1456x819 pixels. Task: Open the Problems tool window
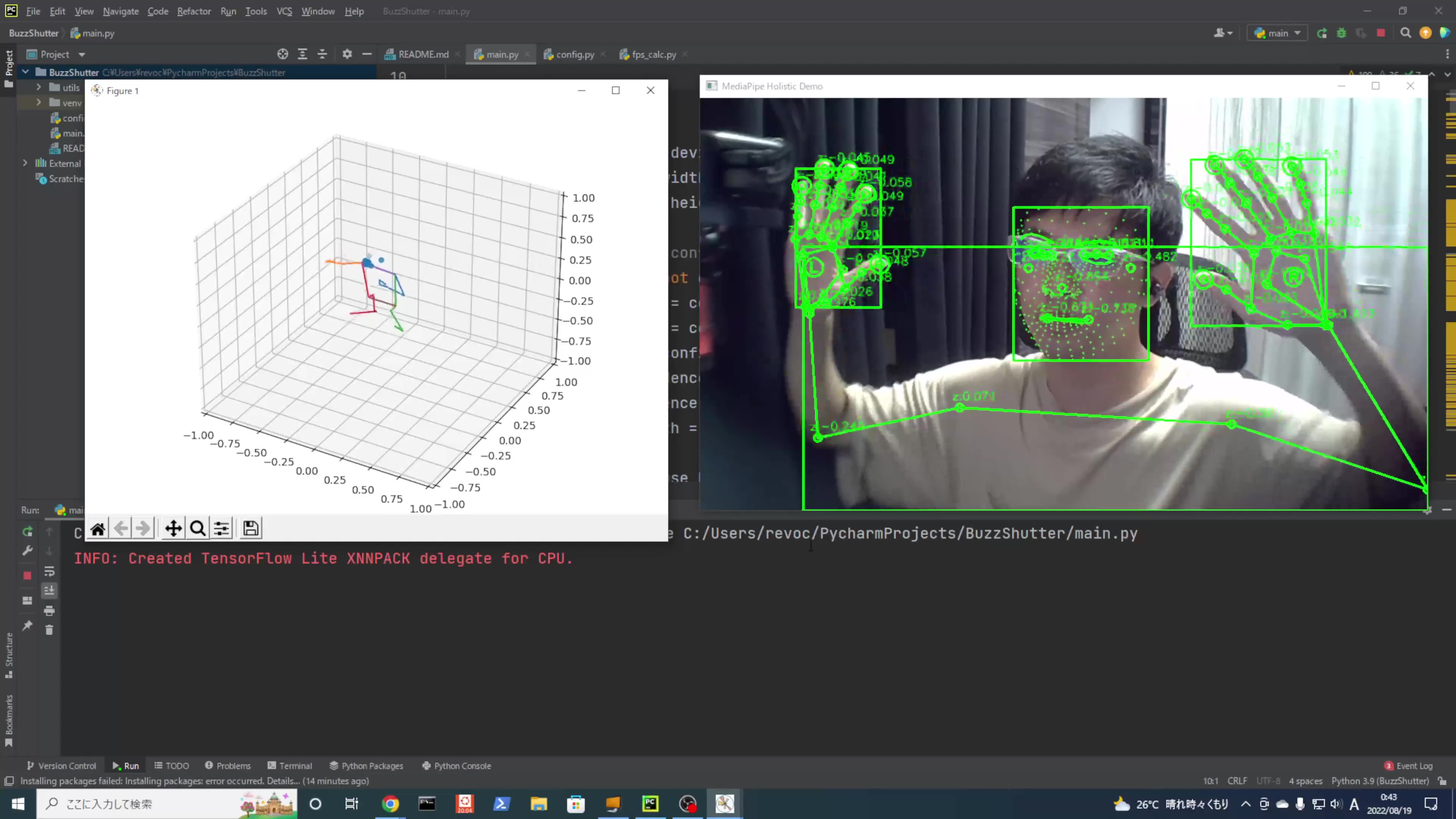[228, 766]
